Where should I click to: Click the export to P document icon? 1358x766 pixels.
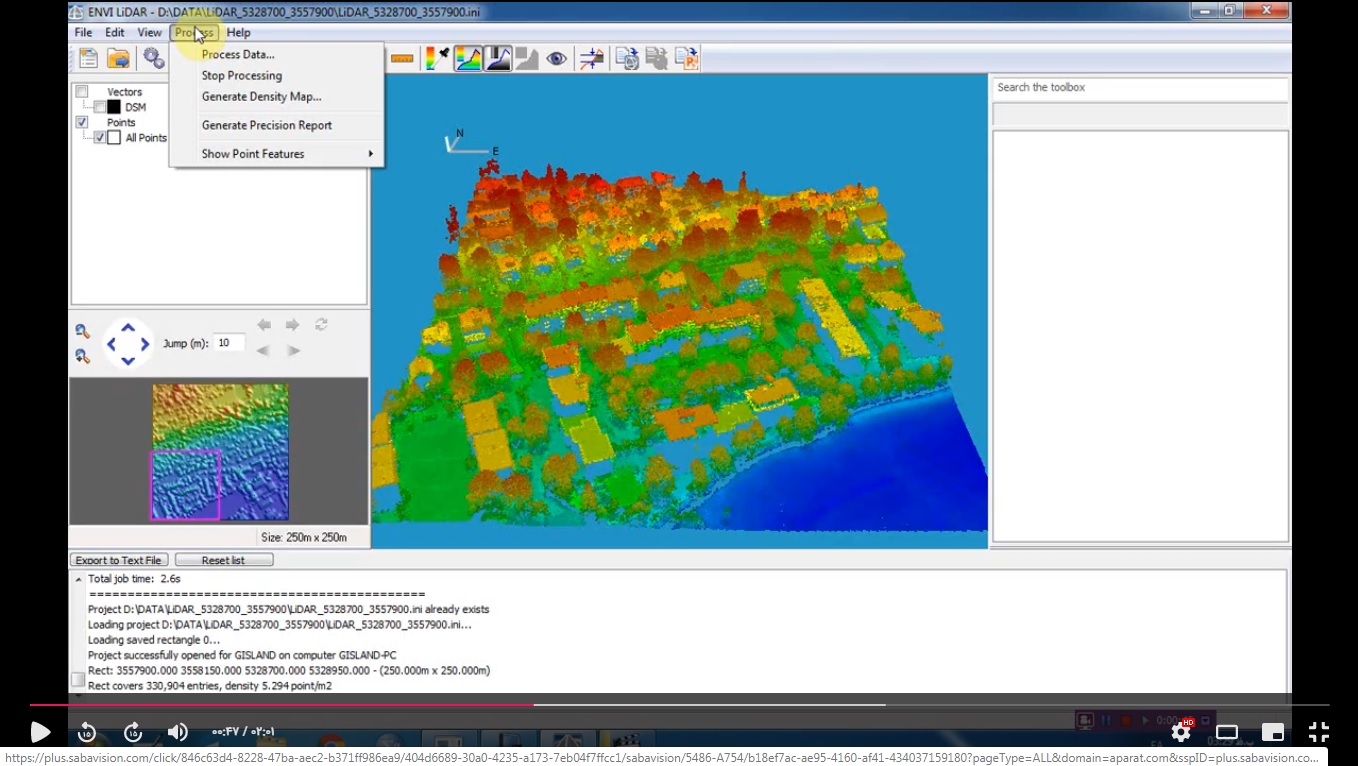686,59
